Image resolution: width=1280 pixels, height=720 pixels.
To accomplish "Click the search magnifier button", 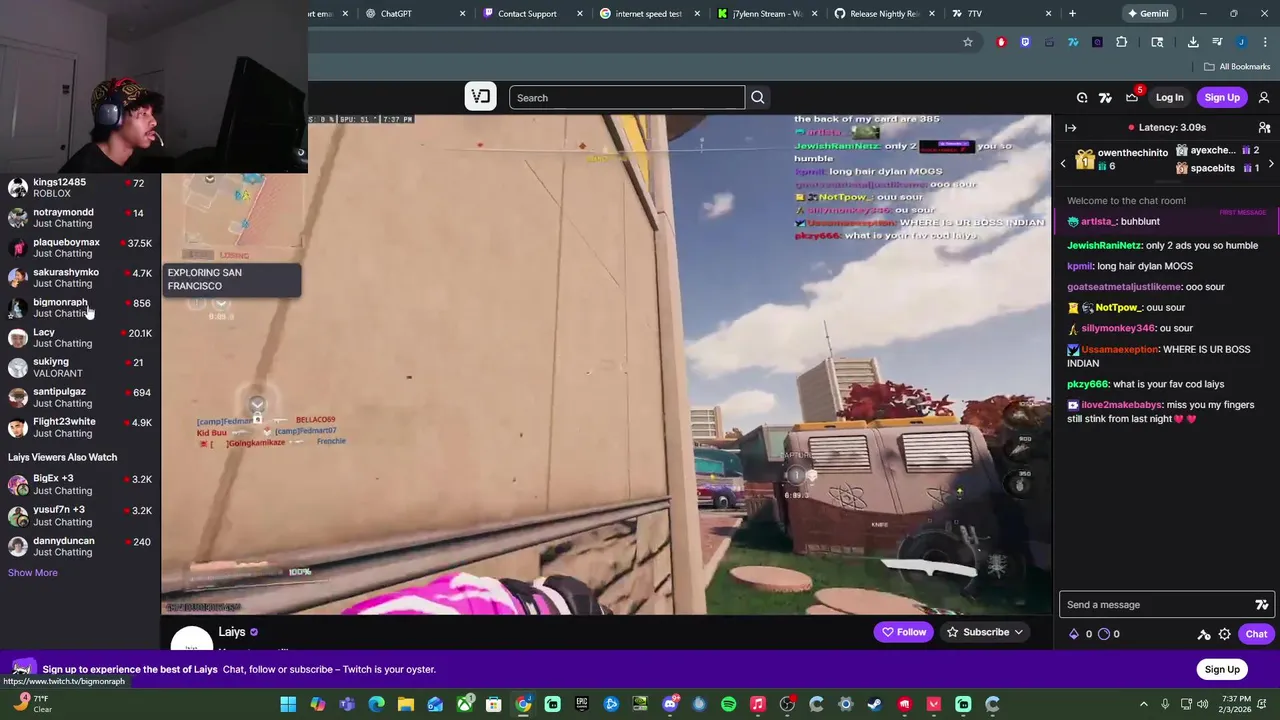I will (x=758, y=98).
